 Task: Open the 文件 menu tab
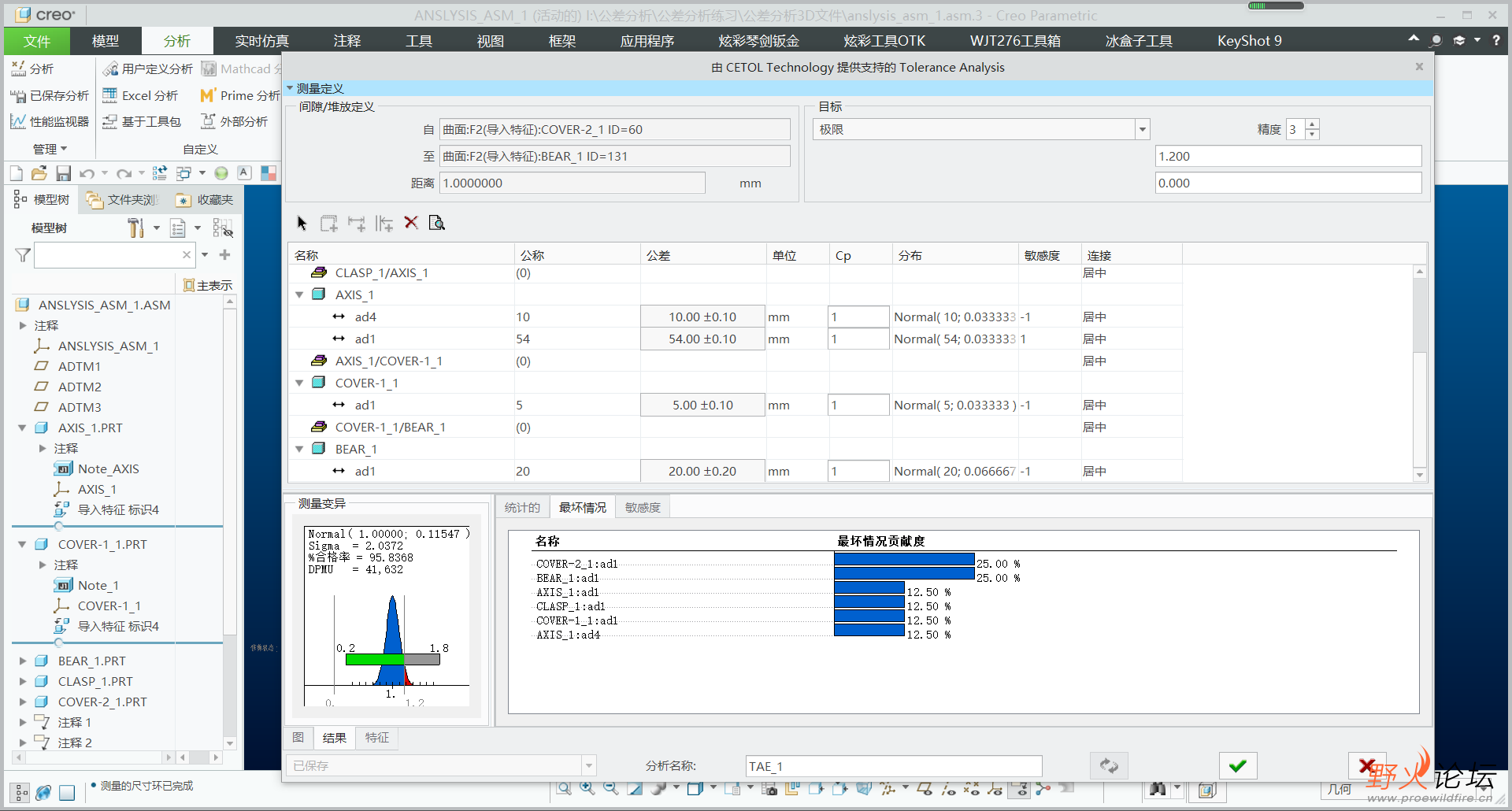point(36,41)
